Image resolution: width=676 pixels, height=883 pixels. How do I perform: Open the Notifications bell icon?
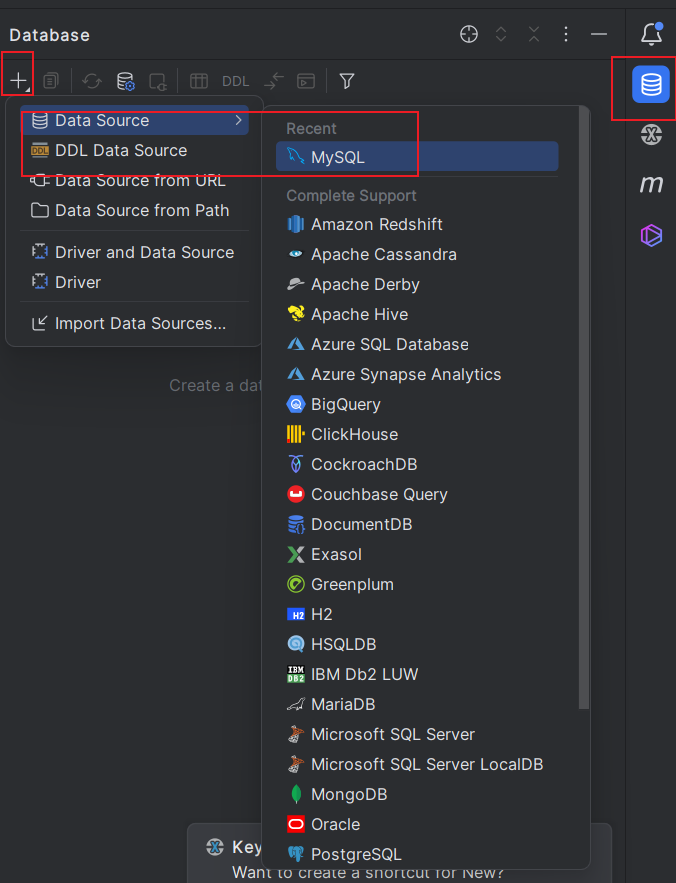[651, 34]
